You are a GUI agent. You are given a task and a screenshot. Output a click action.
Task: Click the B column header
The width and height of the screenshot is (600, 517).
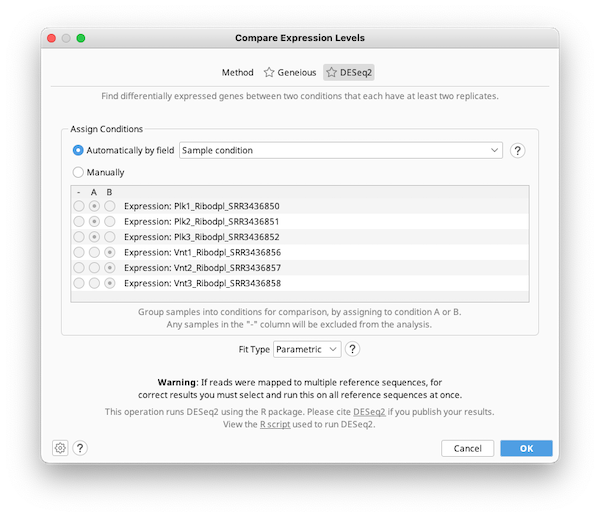pyautogui.click(x=109, y=192)
